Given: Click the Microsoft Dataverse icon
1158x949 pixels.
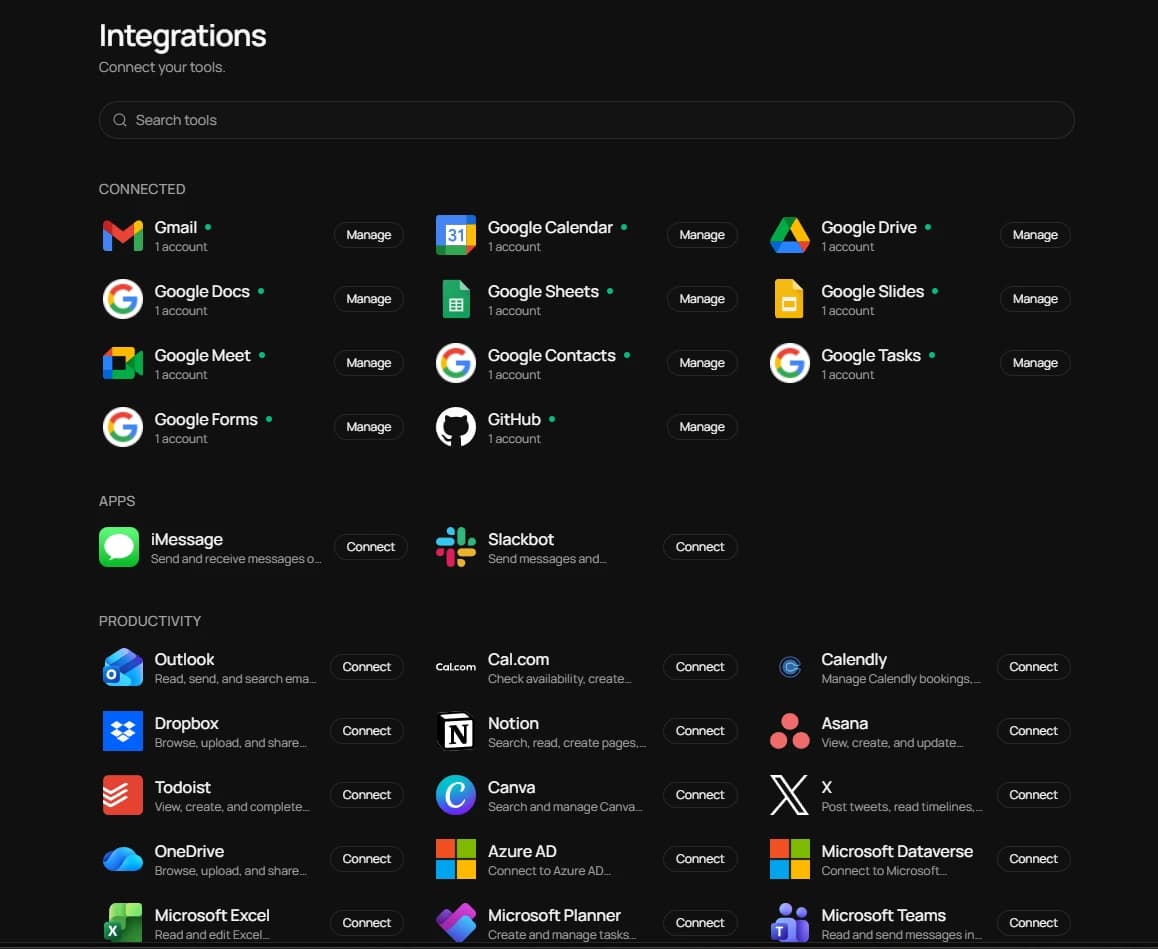Looking at the screenshot, I should coord(789,859).
